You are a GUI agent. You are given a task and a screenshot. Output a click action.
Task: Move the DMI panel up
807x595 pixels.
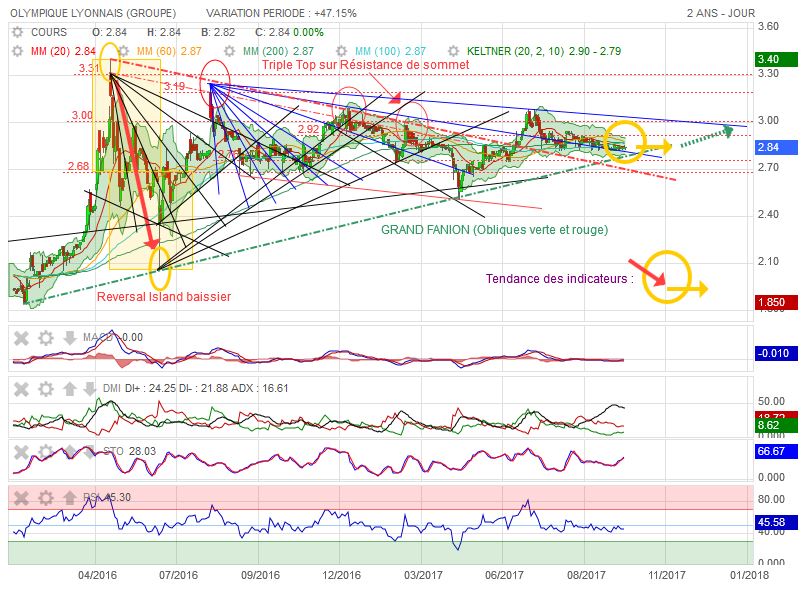coord(69,389)
